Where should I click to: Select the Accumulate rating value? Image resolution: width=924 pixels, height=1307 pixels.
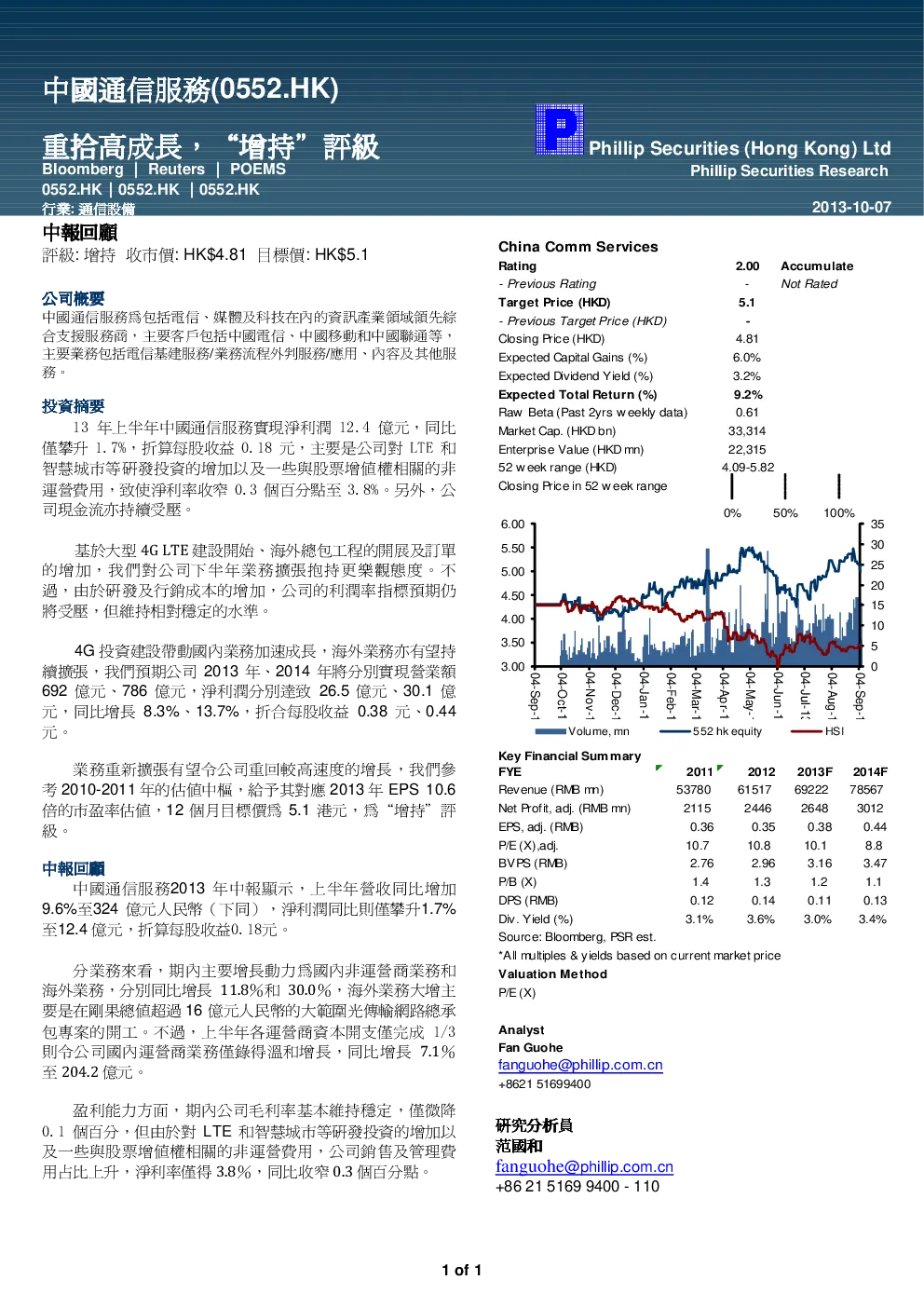pos(817,266)
